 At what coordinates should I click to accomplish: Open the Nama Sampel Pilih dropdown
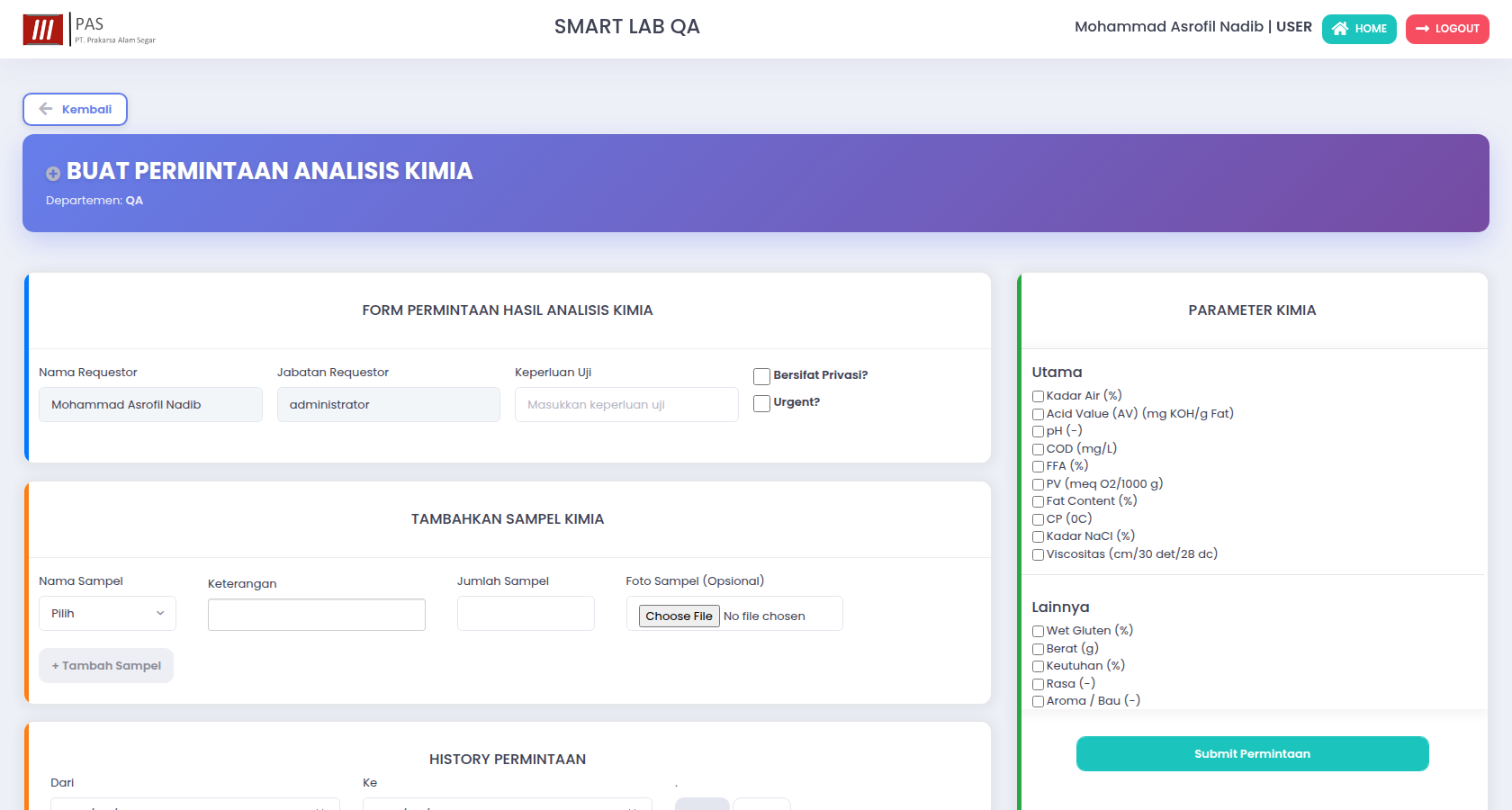click(x=107, y=614)
